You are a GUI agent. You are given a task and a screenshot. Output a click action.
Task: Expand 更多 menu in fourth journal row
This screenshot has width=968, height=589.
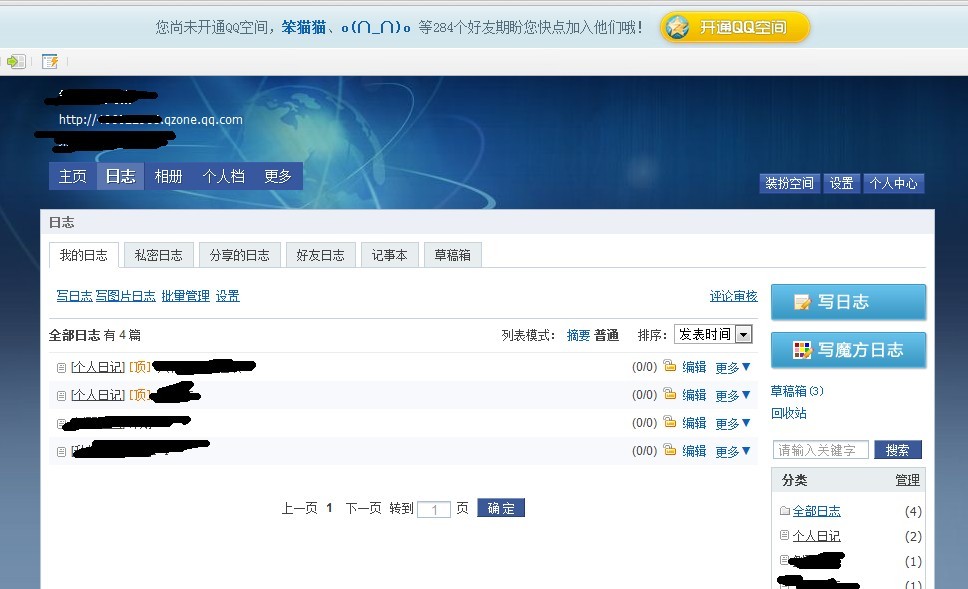[x=733, y=451]
